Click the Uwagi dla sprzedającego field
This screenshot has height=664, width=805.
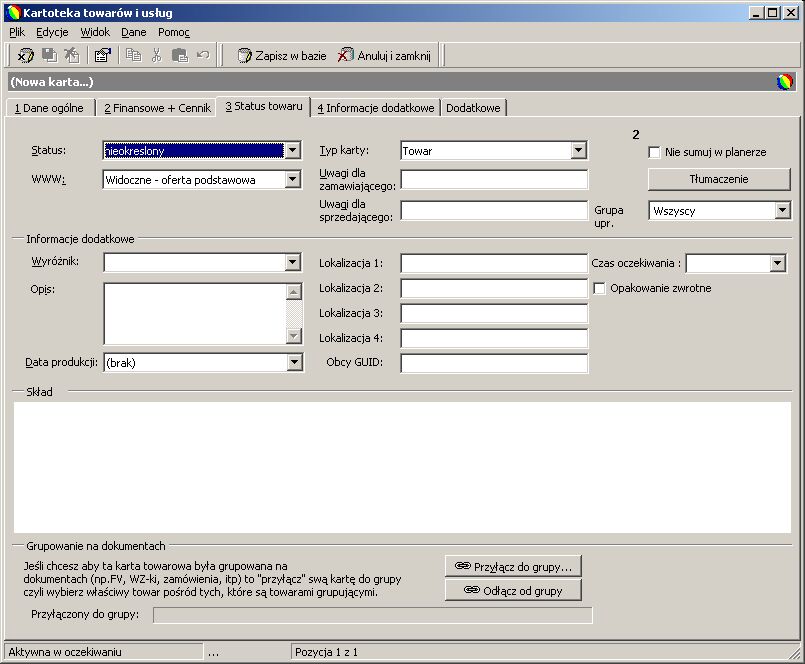coord(494,211)
